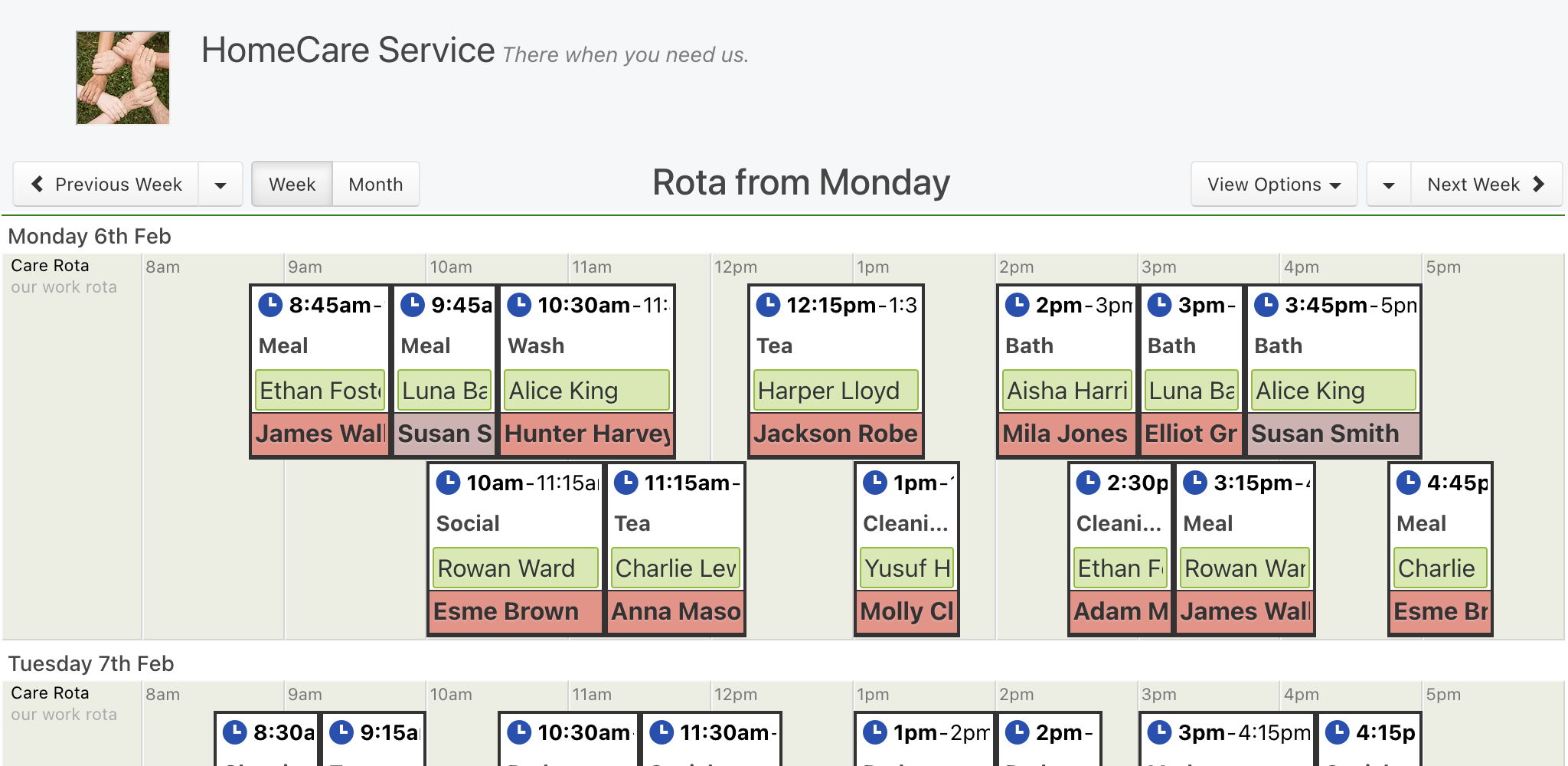
Task: Click the clock icon on the 10:30am Wash visit
Action: [x=519, y=305]
